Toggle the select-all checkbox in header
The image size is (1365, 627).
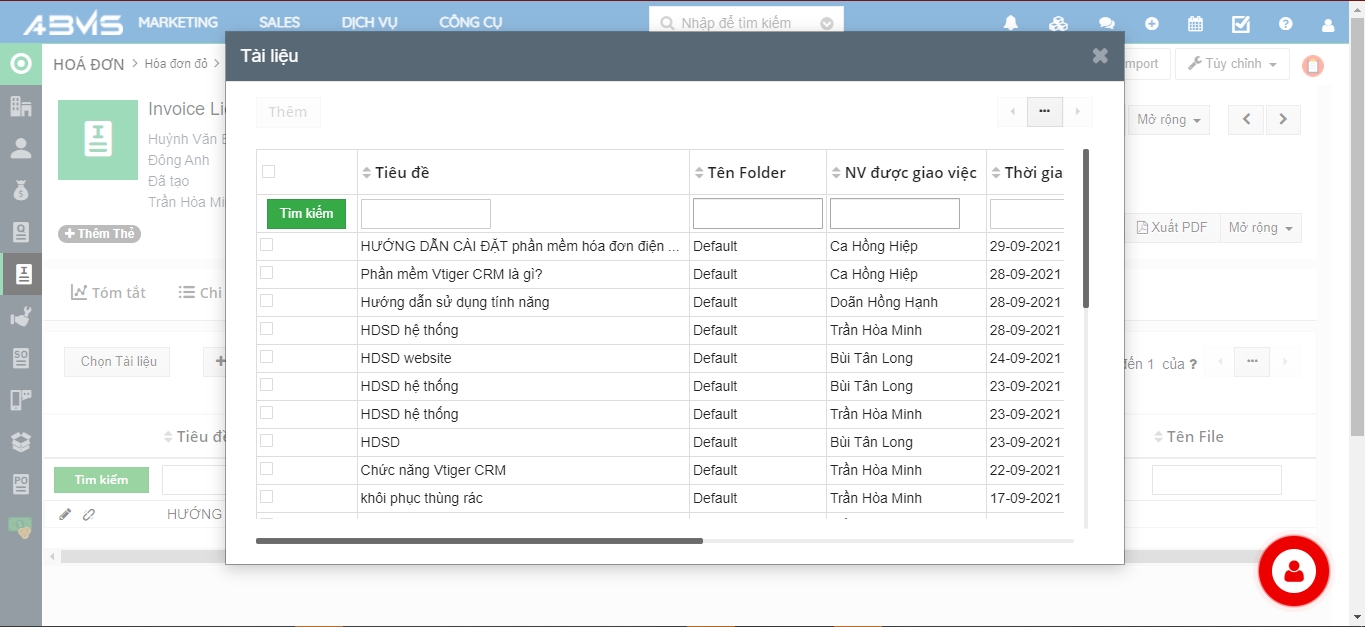click(x=268, y=172)
